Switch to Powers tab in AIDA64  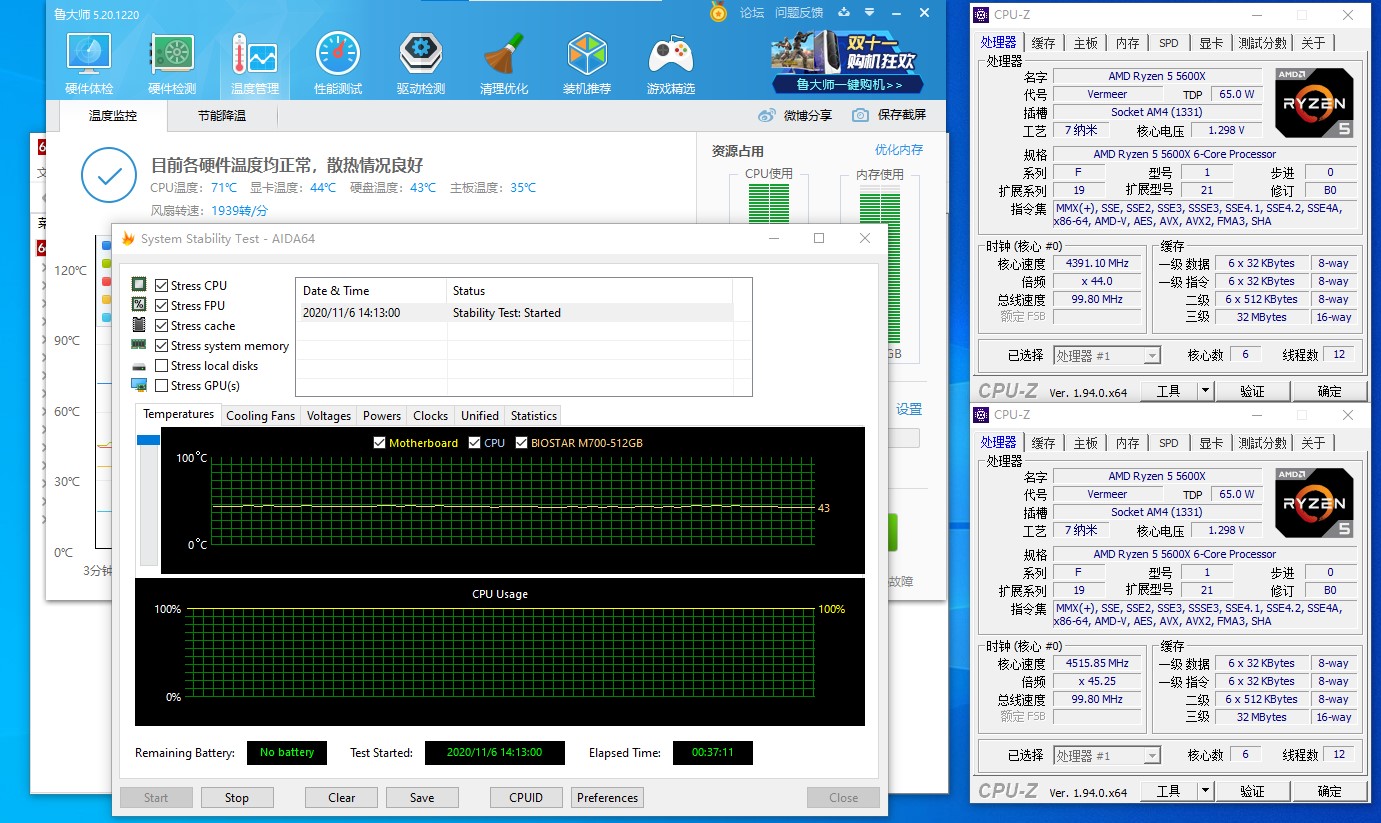(x=382, y=416)
